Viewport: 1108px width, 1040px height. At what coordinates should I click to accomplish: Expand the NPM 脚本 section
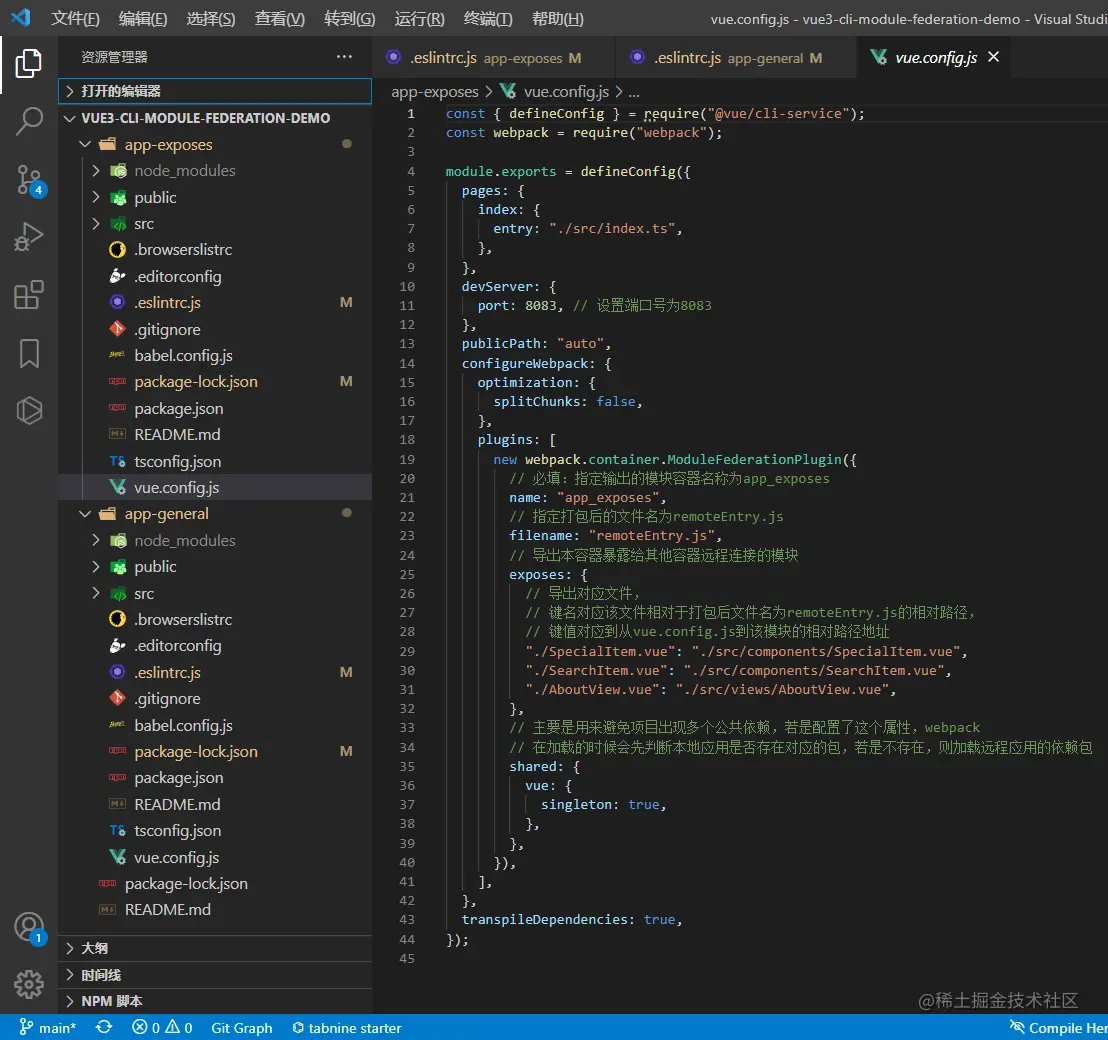pos(215,1001)
